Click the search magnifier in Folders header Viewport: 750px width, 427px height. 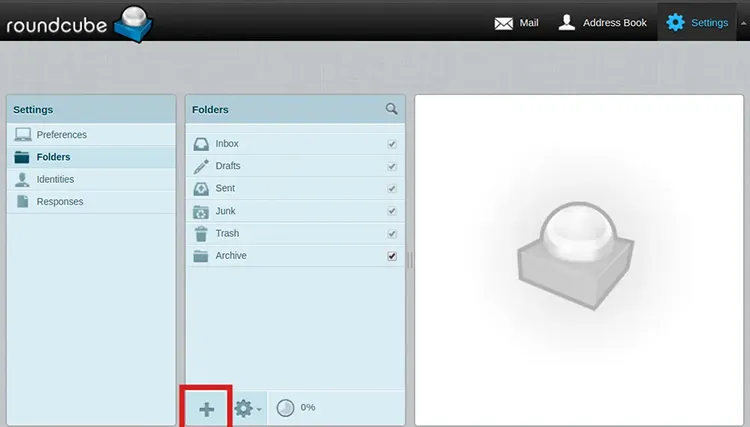pos(392,109)
